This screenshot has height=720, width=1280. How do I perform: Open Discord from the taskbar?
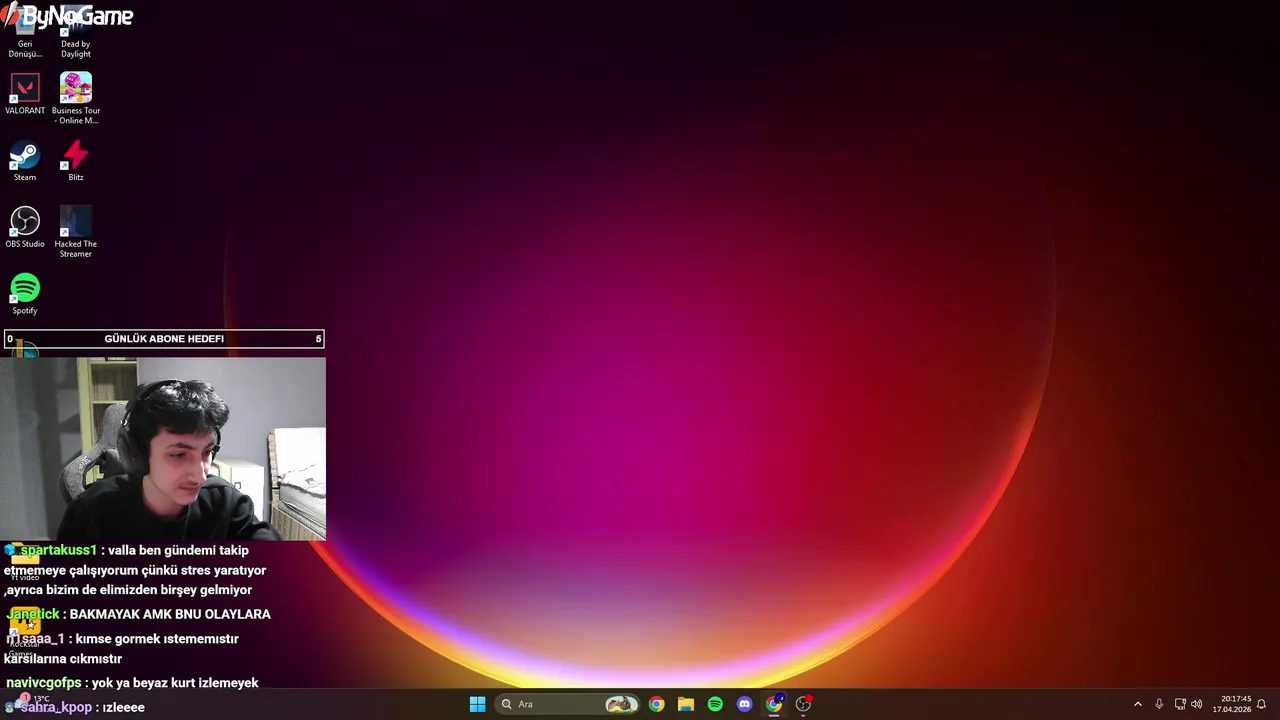(744, 704)
